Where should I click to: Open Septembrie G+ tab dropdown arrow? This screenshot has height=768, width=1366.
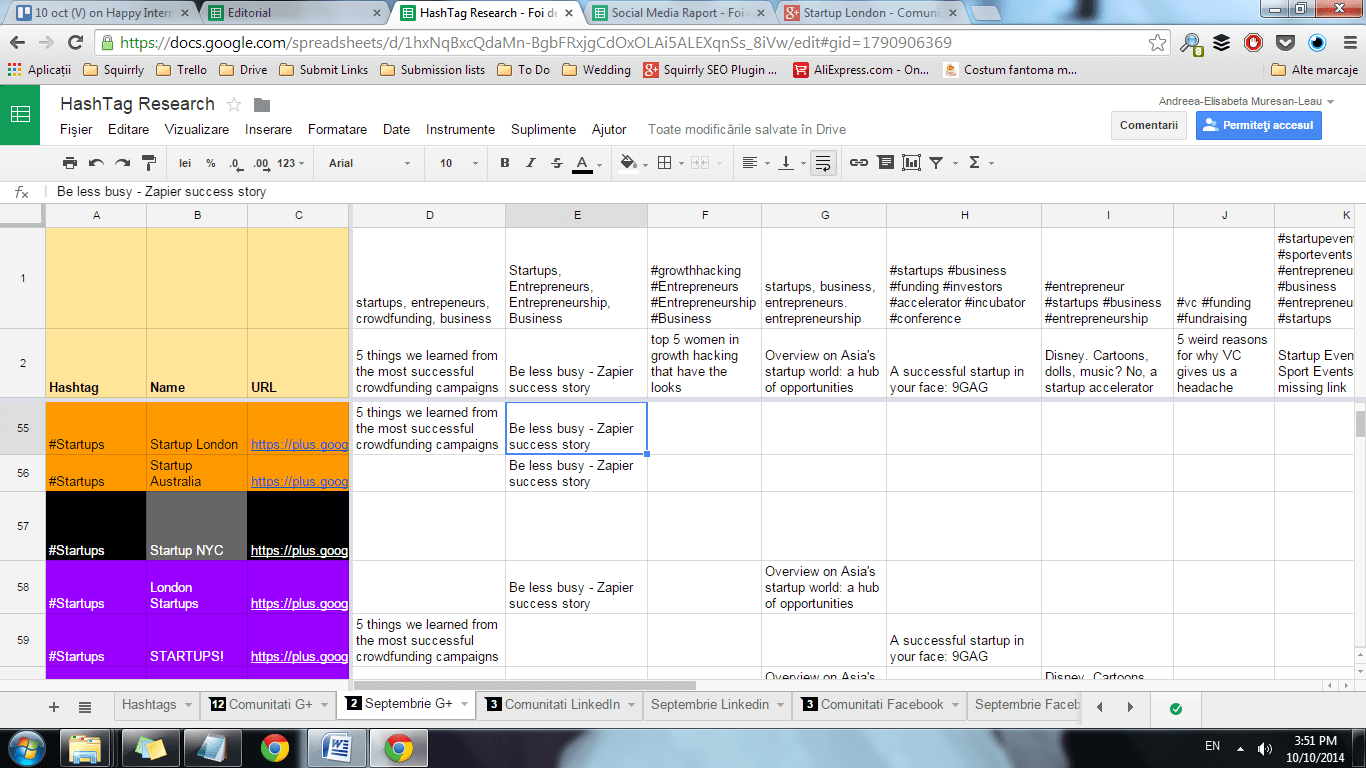464,705
